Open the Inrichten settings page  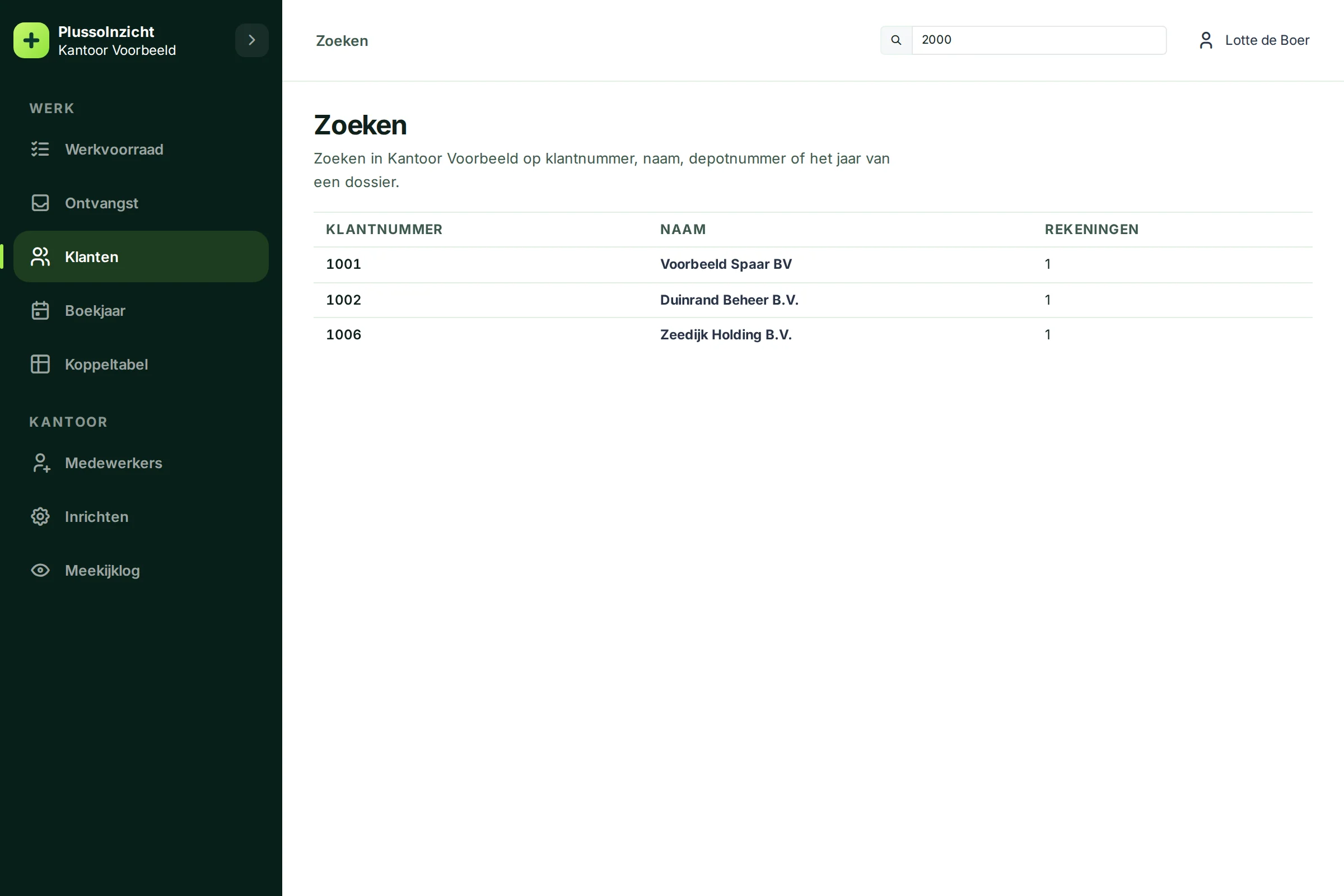[x=141, y=516]
